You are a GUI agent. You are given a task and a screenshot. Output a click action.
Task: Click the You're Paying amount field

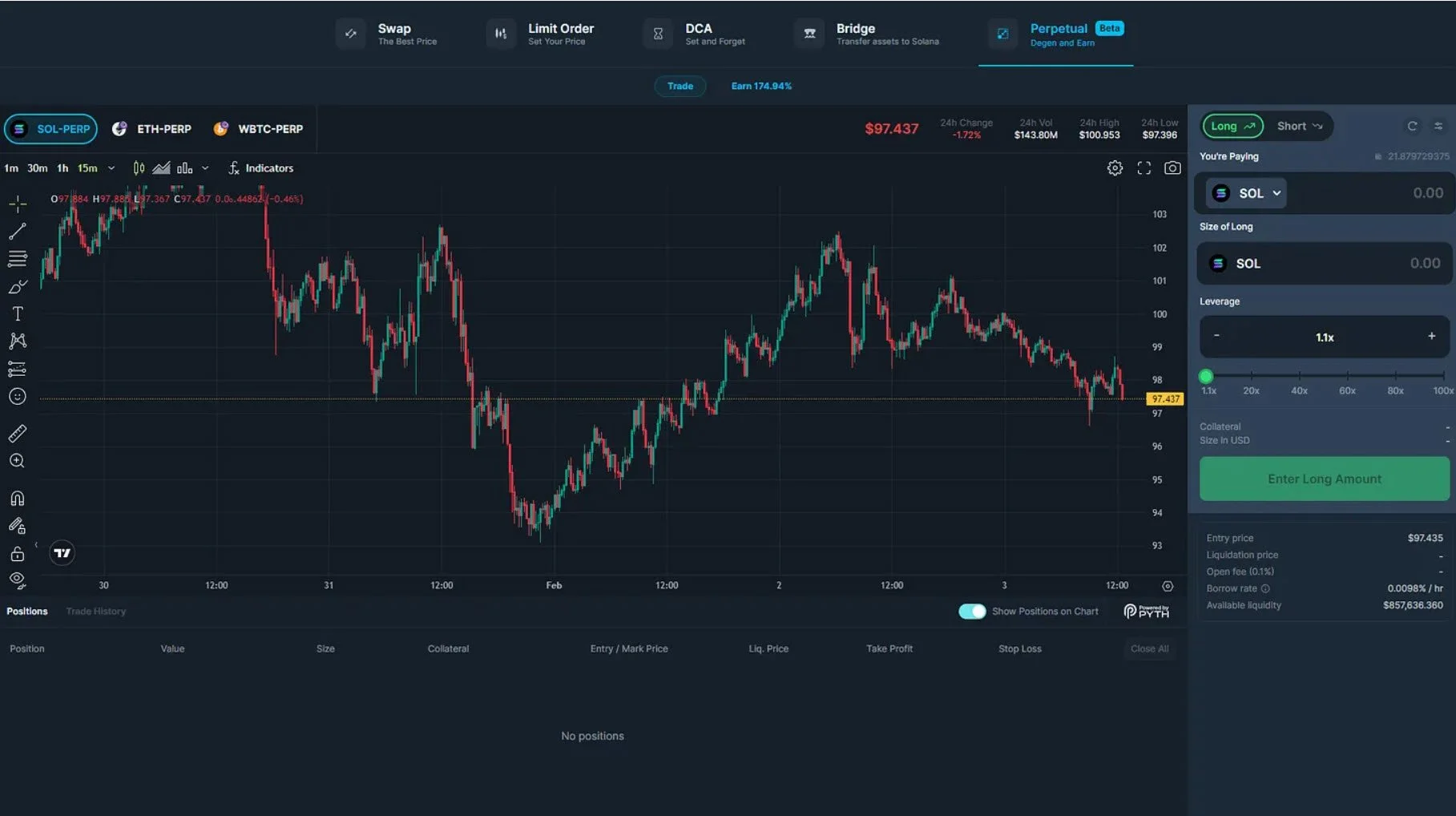1324,193
